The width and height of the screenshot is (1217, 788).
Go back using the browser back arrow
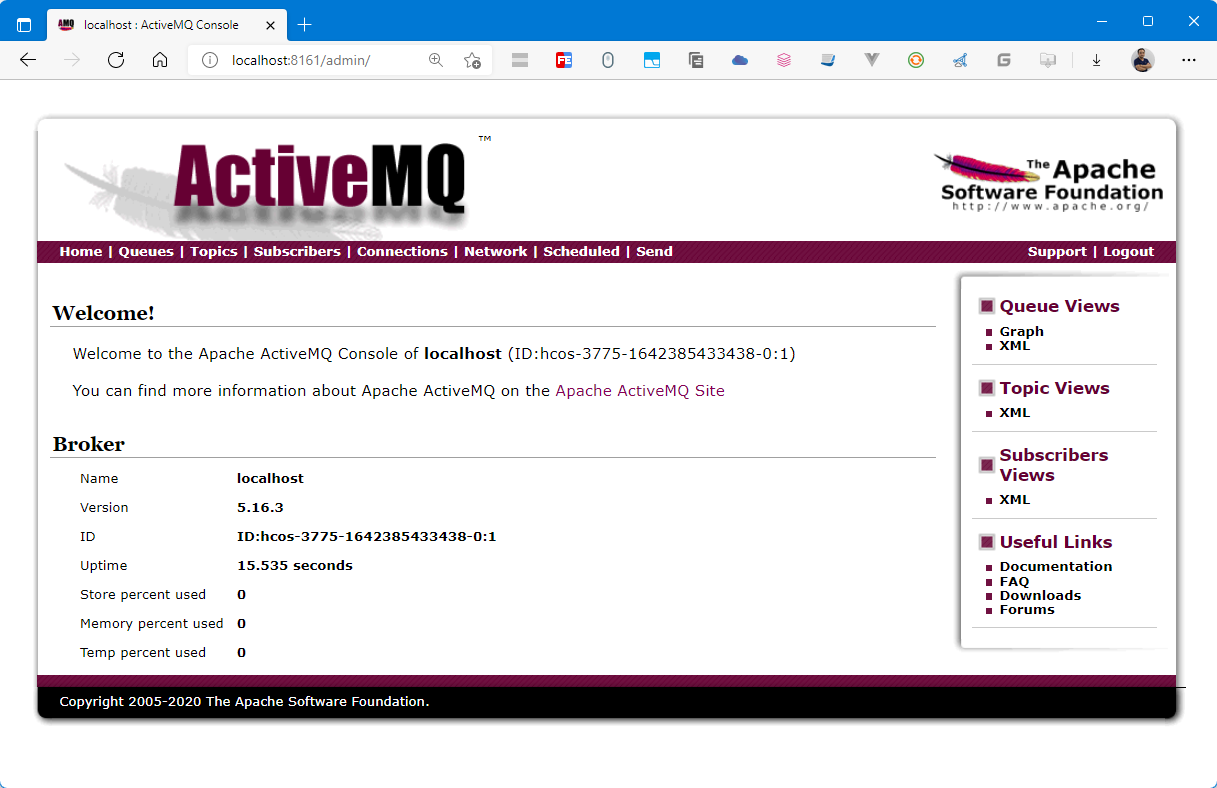28,60
